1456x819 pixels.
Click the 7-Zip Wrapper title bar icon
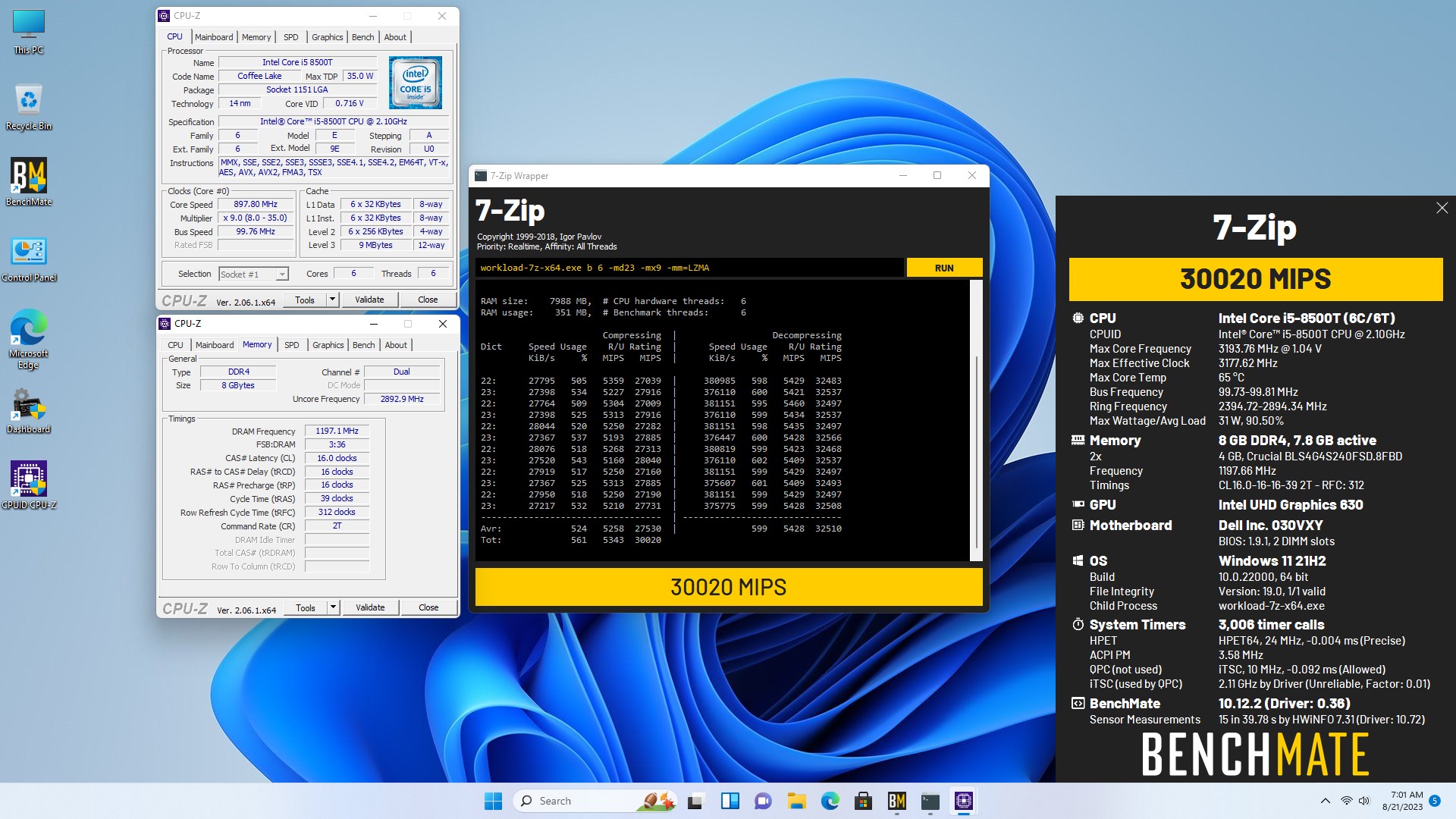click(481, 175)
